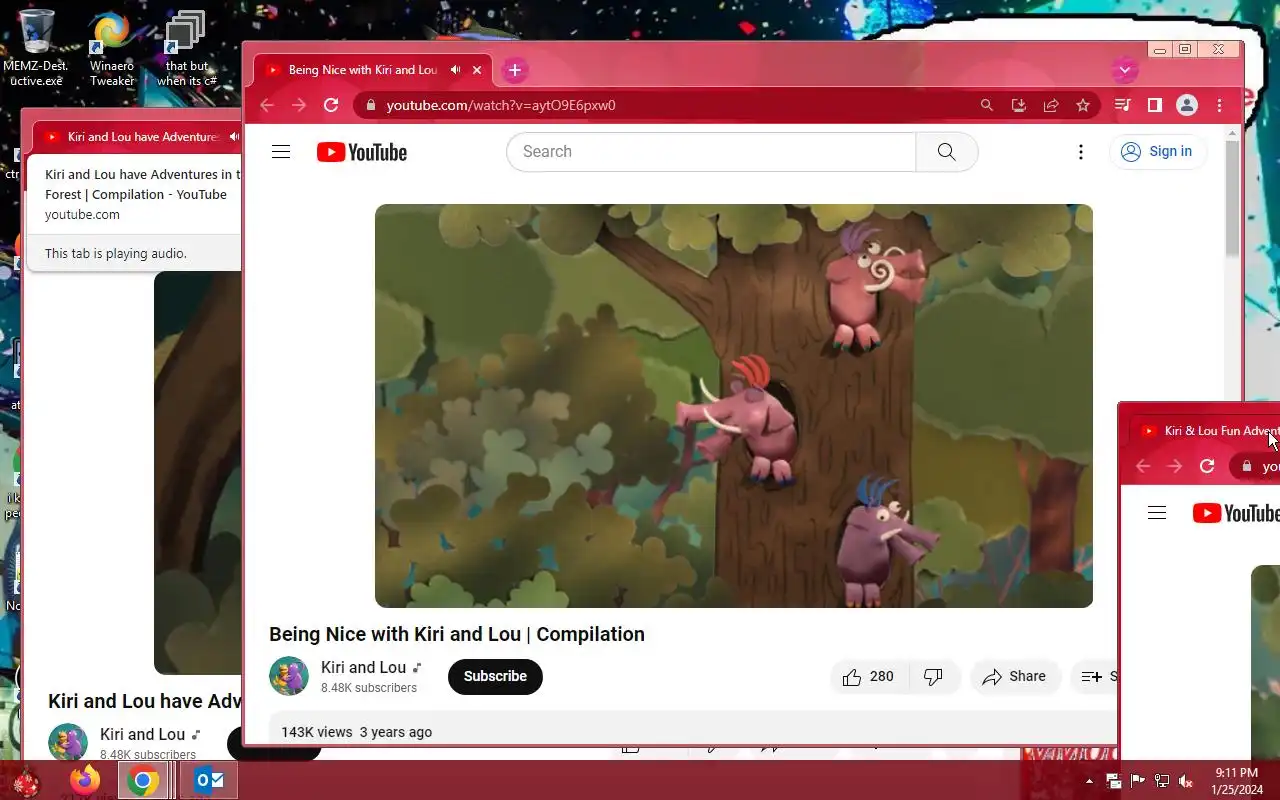Click the Kiri and Lou channel avatar in front window
Viewport: 1280px width, 800px height.
click(x=289, y=676)
